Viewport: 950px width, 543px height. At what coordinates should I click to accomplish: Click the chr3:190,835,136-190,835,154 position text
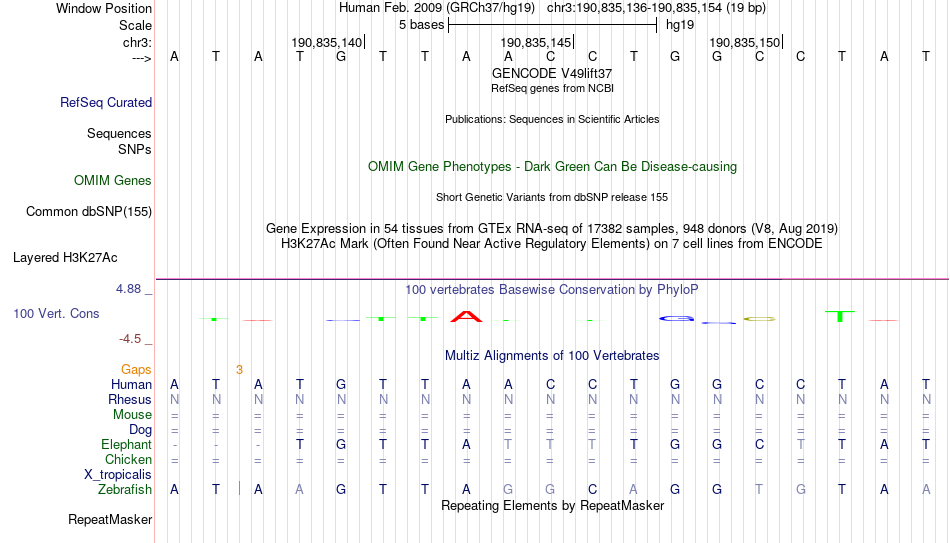(x=656, y=8)
